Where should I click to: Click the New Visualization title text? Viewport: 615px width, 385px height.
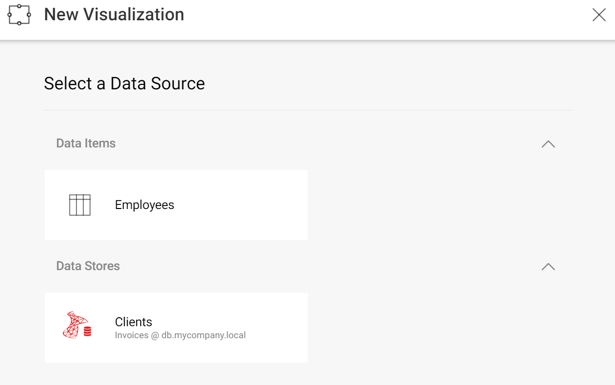114,15
